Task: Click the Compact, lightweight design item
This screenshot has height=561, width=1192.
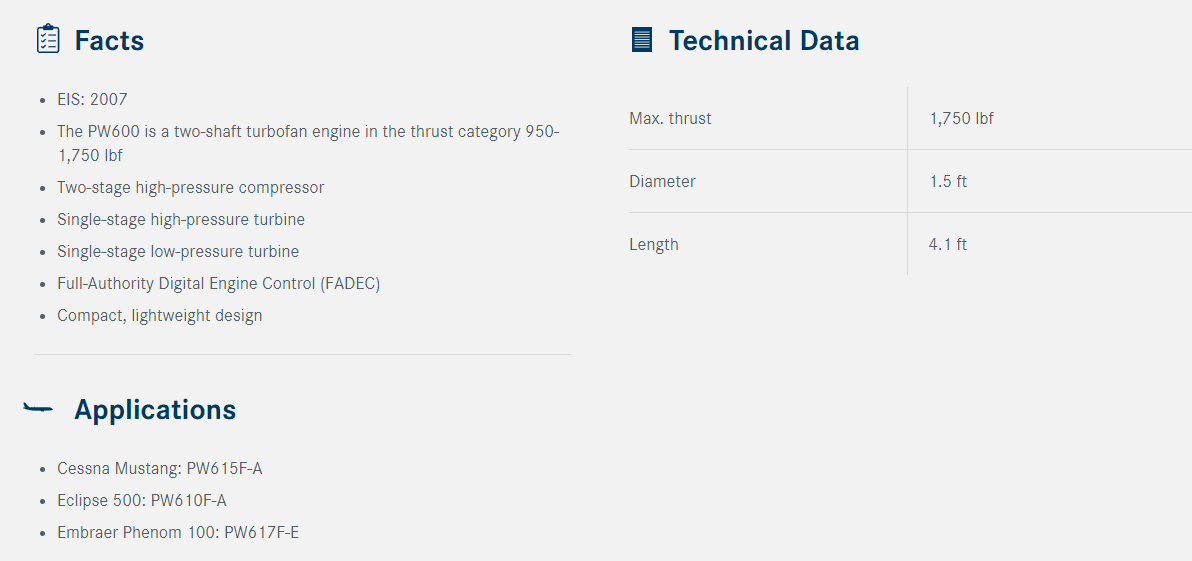Action: click(x=160, y=315)
